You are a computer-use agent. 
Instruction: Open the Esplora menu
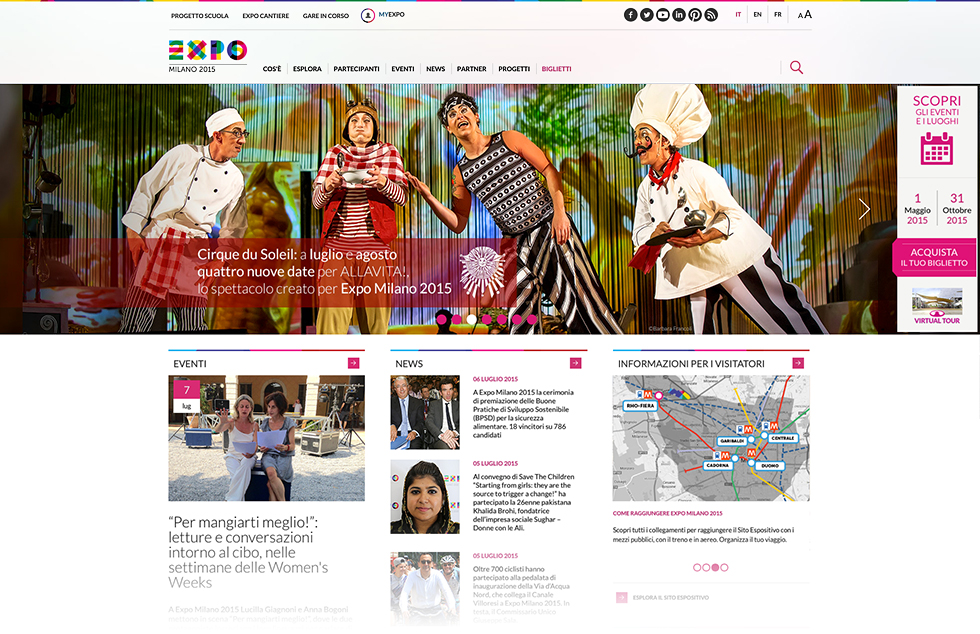308,69
